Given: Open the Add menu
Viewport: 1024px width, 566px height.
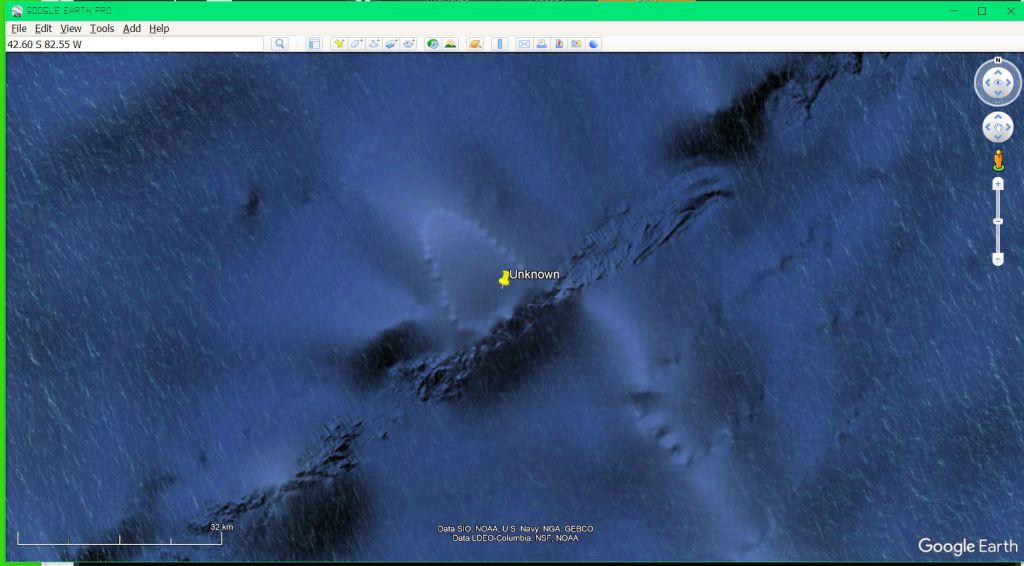Looking at the screenshot, I should [x=132, y=29].
